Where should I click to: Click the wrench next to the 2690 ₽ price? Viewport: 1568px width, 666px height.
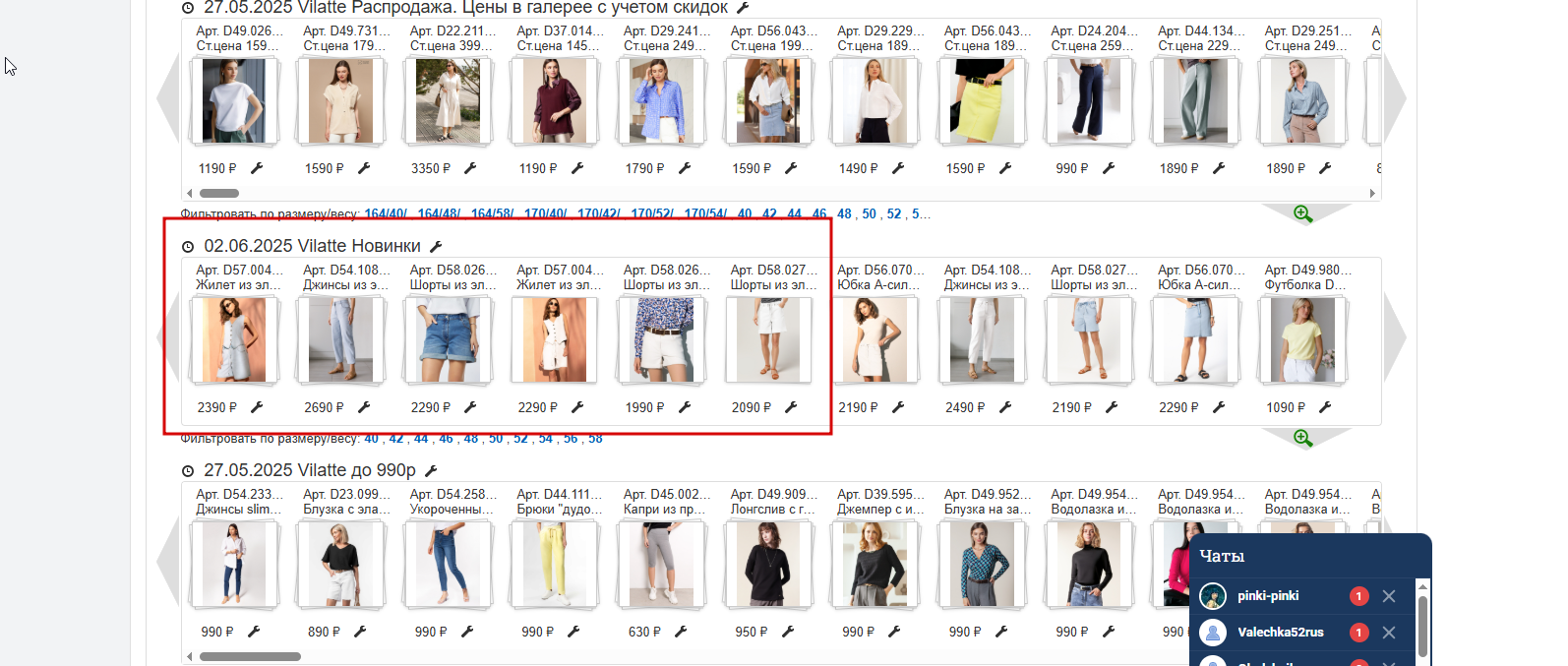(364, 407)
